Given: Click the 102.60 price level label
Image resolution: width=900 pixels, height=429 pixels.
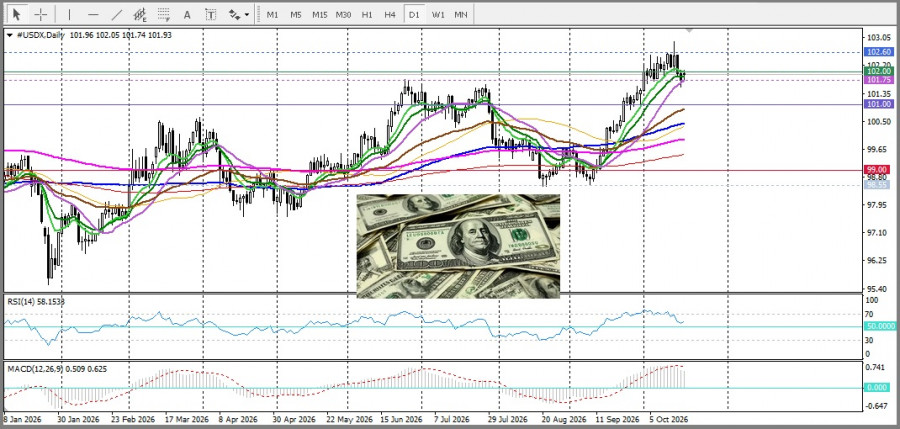Looking at the screenshot, I should [878, 52].
